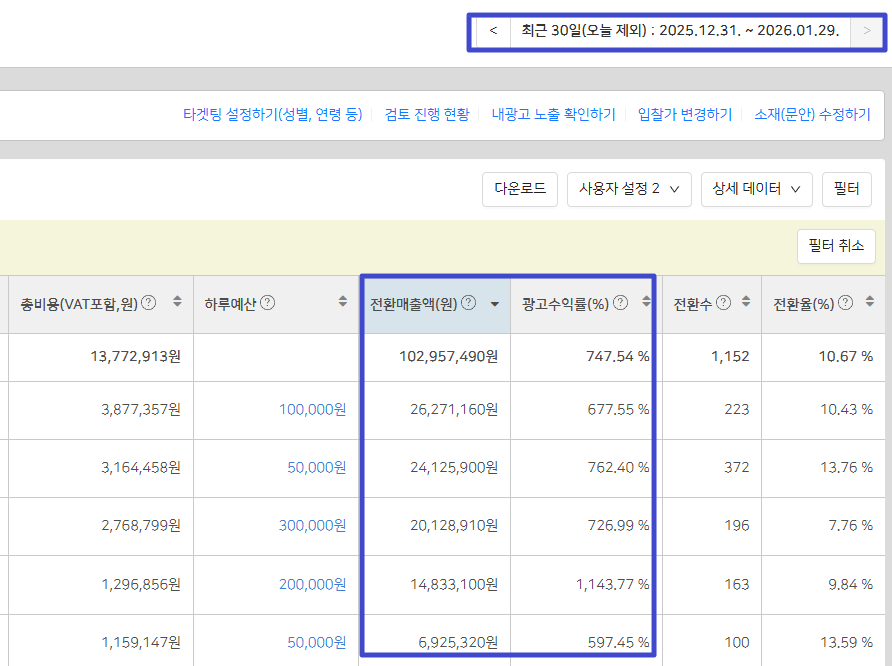The width and height of the screenshot is (892, 666).
Task: Sort by 총비용 using sort arrows
Action: (x=178, y=303)
